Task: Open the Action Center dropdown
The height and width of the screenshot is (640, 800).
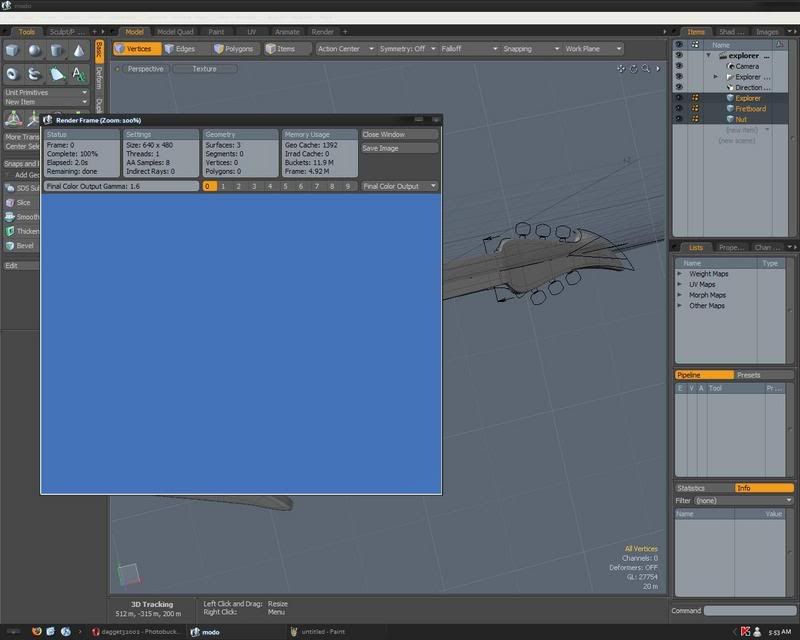Action: 345,48
